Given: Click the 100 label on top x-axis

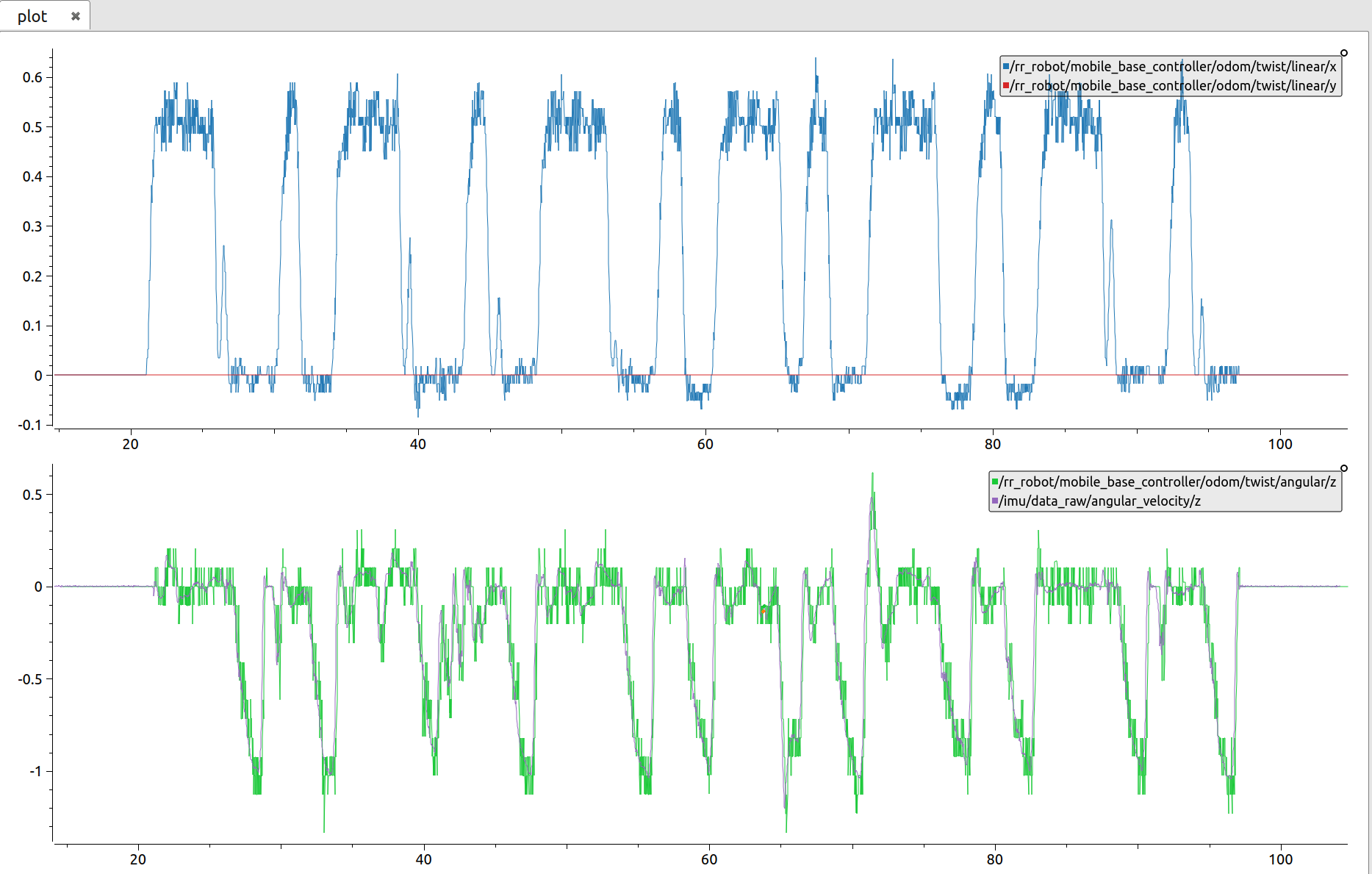Looking at the screenshot, I should pyautogui.click(x=1280, y=444).
